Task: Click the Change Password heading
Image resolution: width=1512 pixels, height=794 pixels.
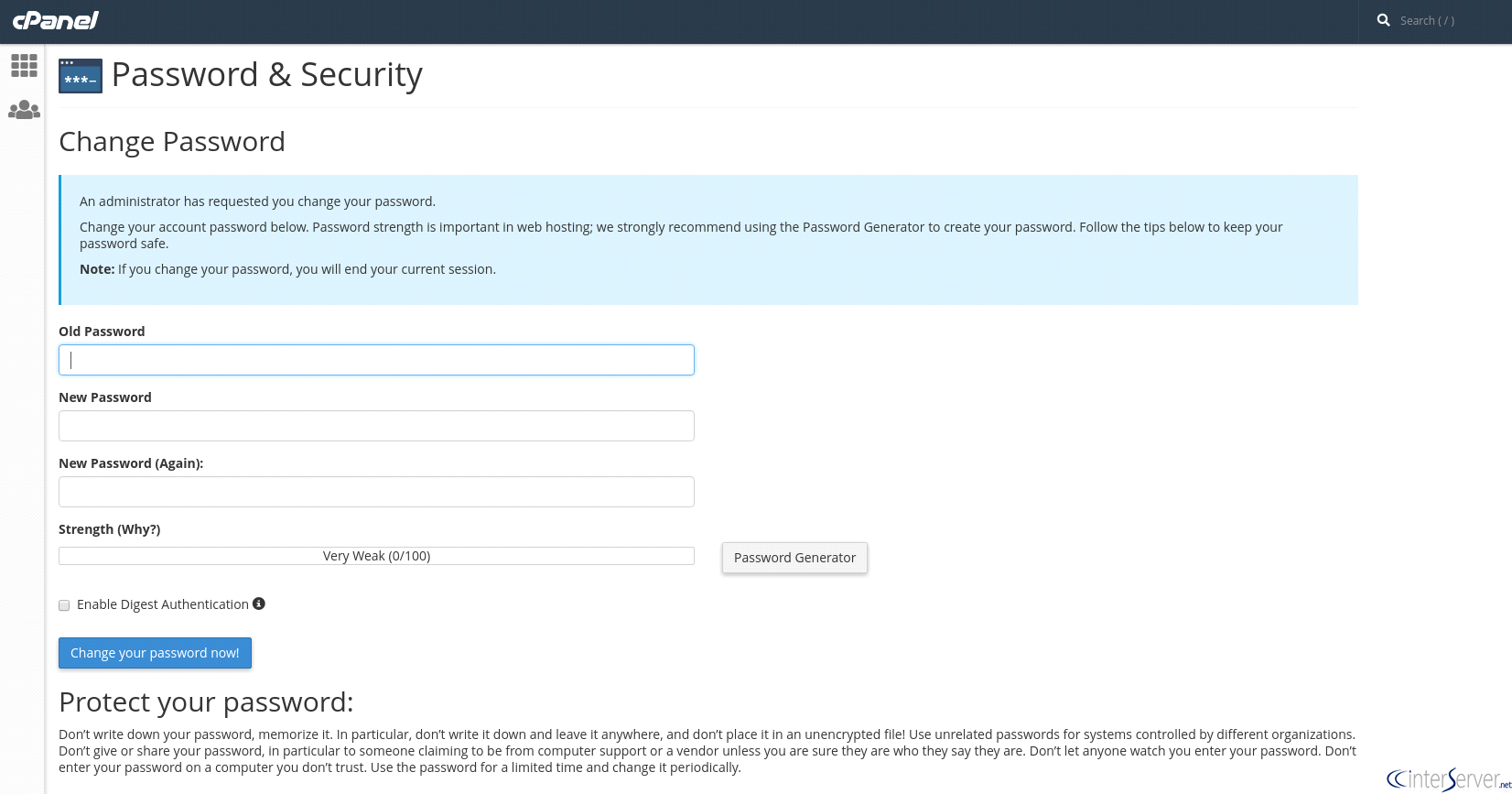Action: coord(172,142)
